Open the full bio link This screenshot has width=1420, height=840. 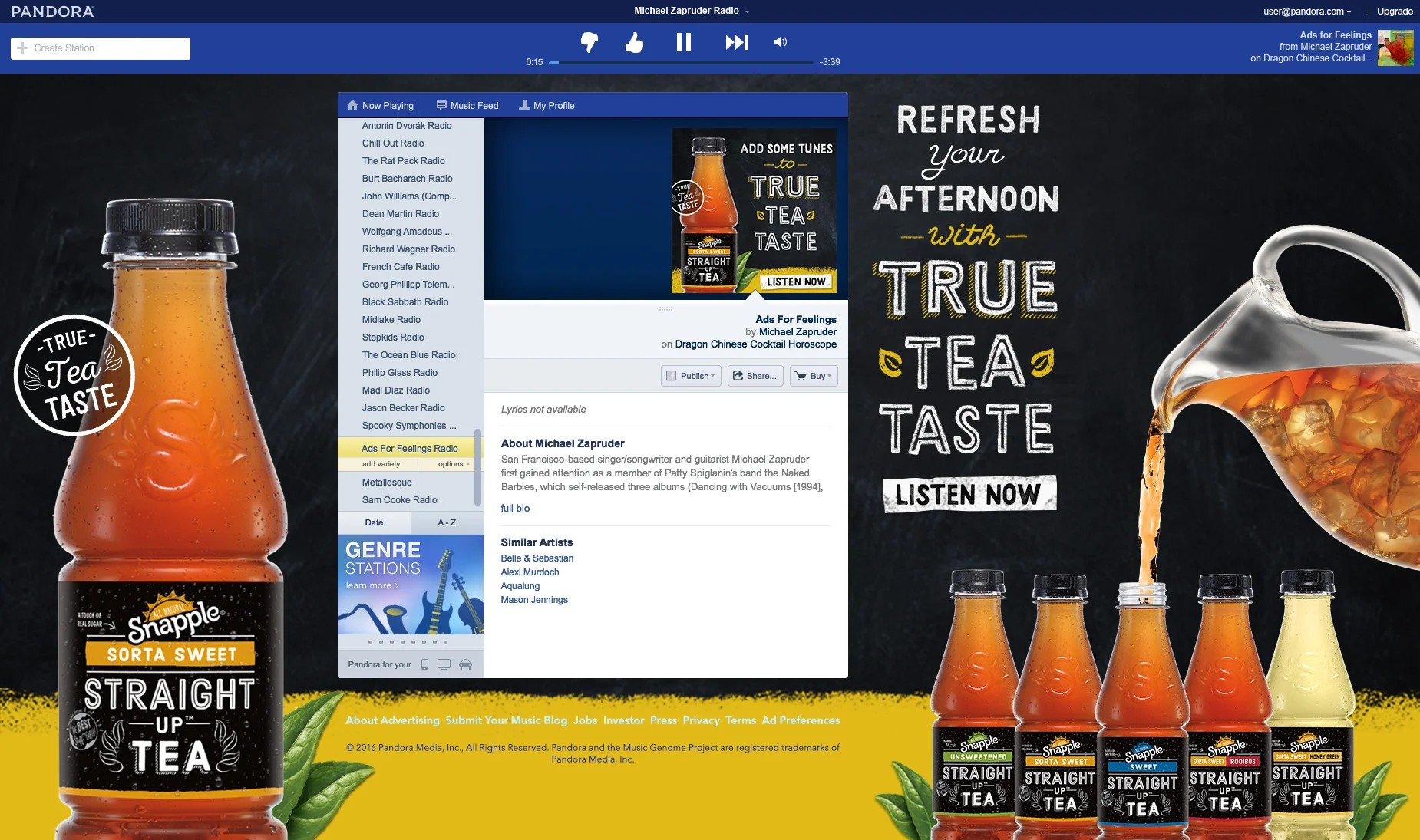[x=515, y=509]
